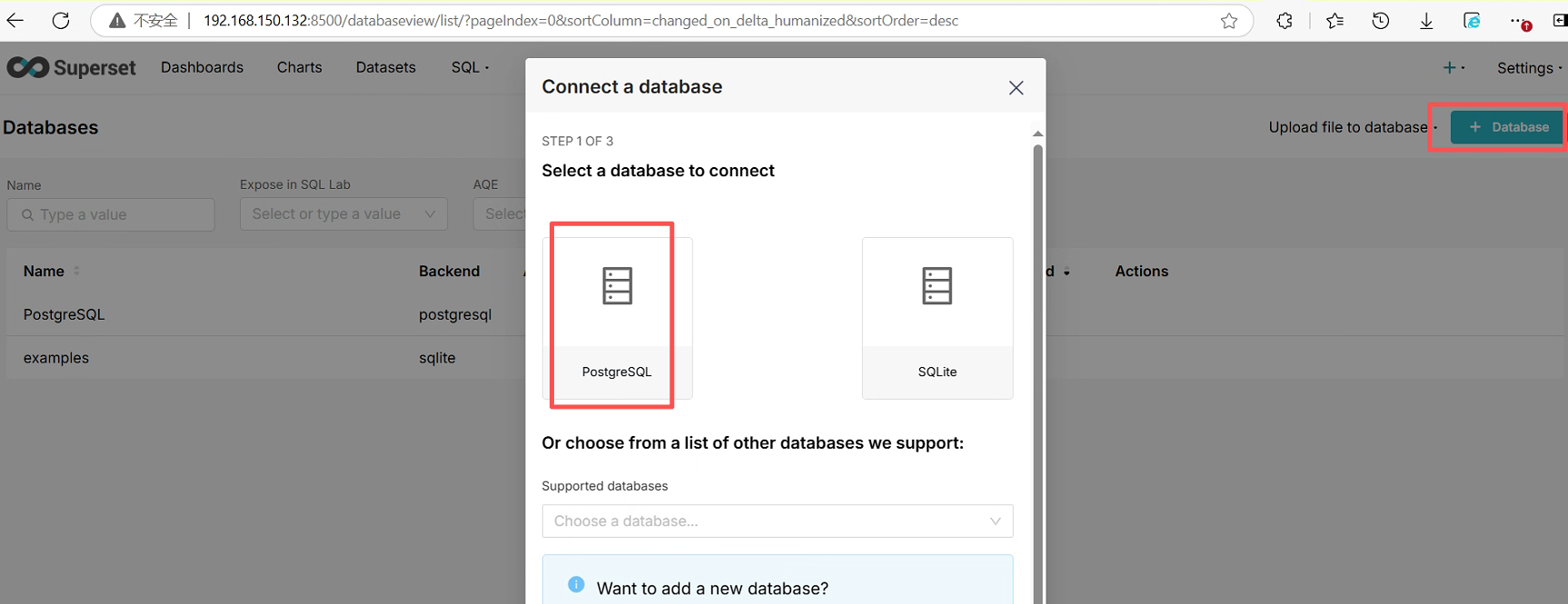Select the SQLite database card

click(938, 318)
